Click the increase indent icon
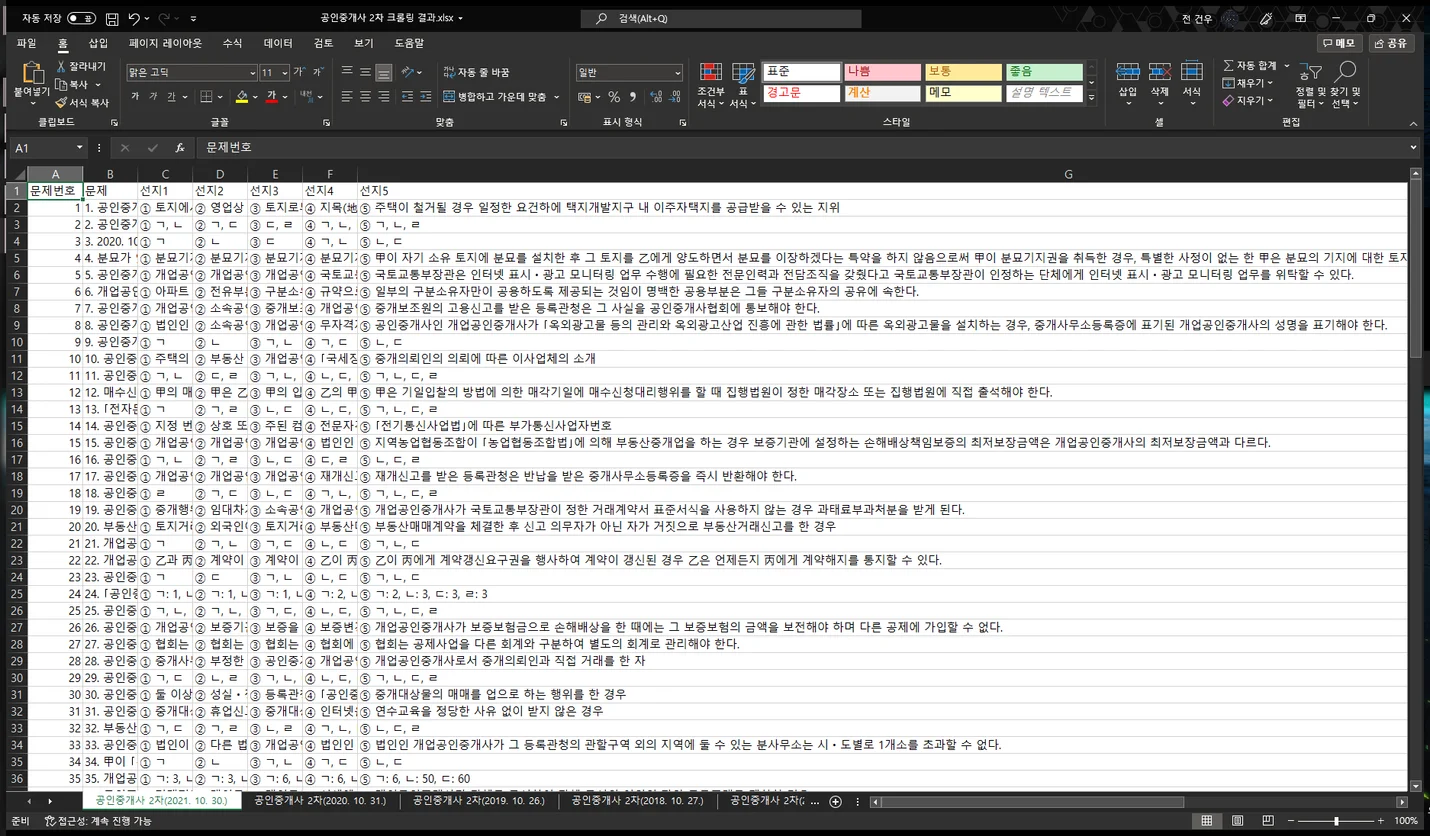1430x836 pixels. click(426, 97)
